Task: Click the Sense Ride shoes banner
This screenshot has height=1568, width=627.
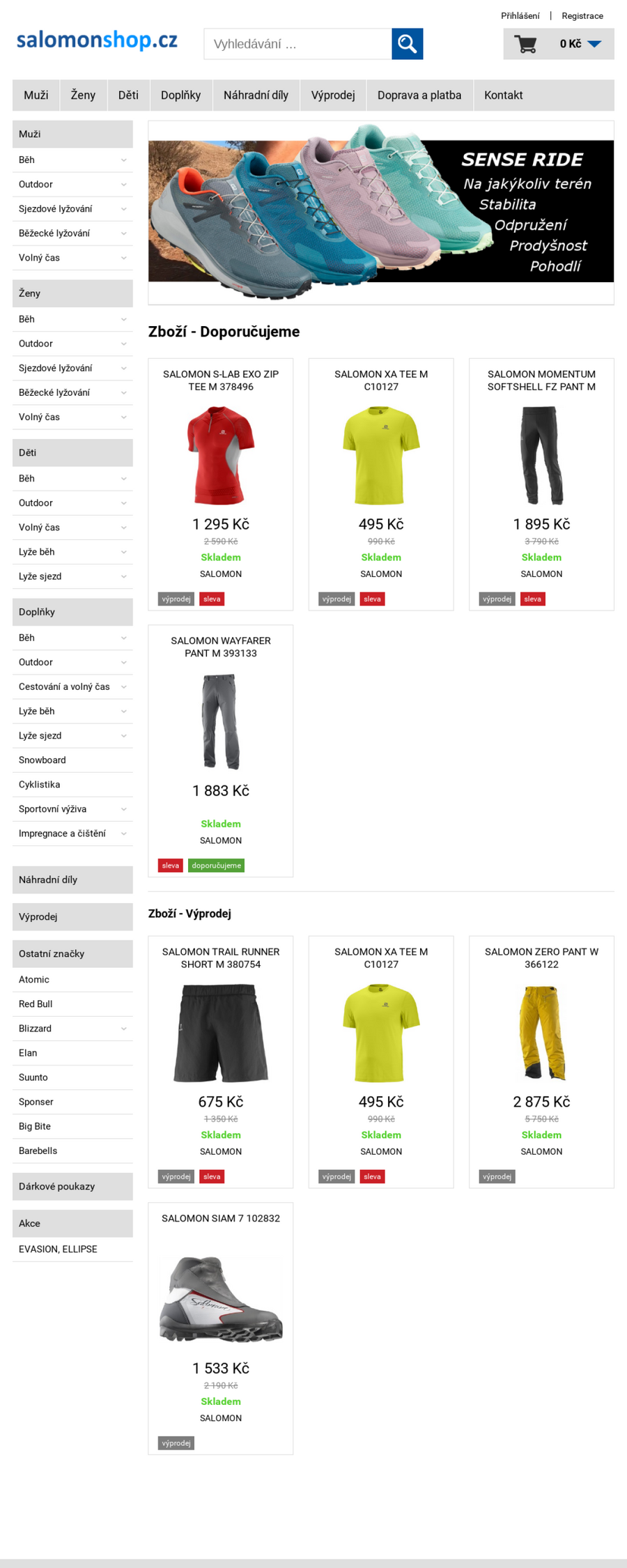Action: coord(381,212)
